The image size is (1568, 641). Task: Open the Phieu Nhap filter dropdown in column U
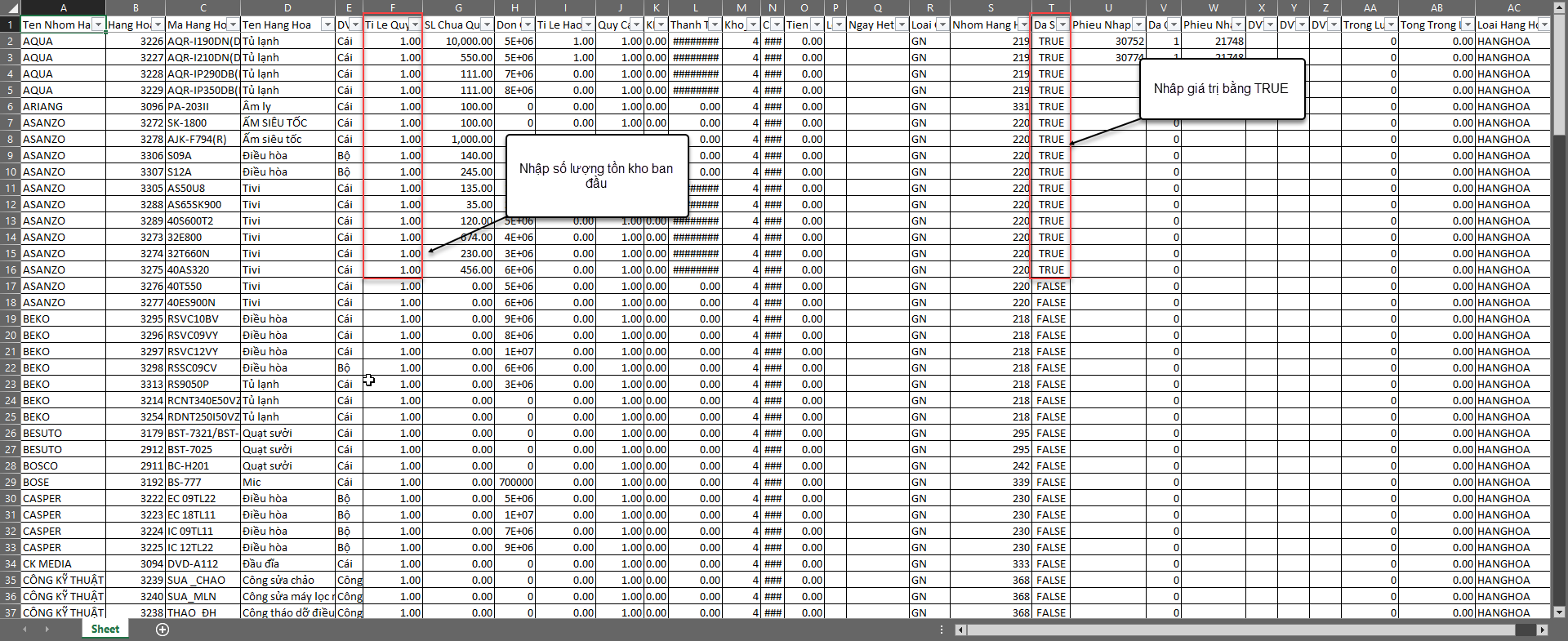point(1138,24)
